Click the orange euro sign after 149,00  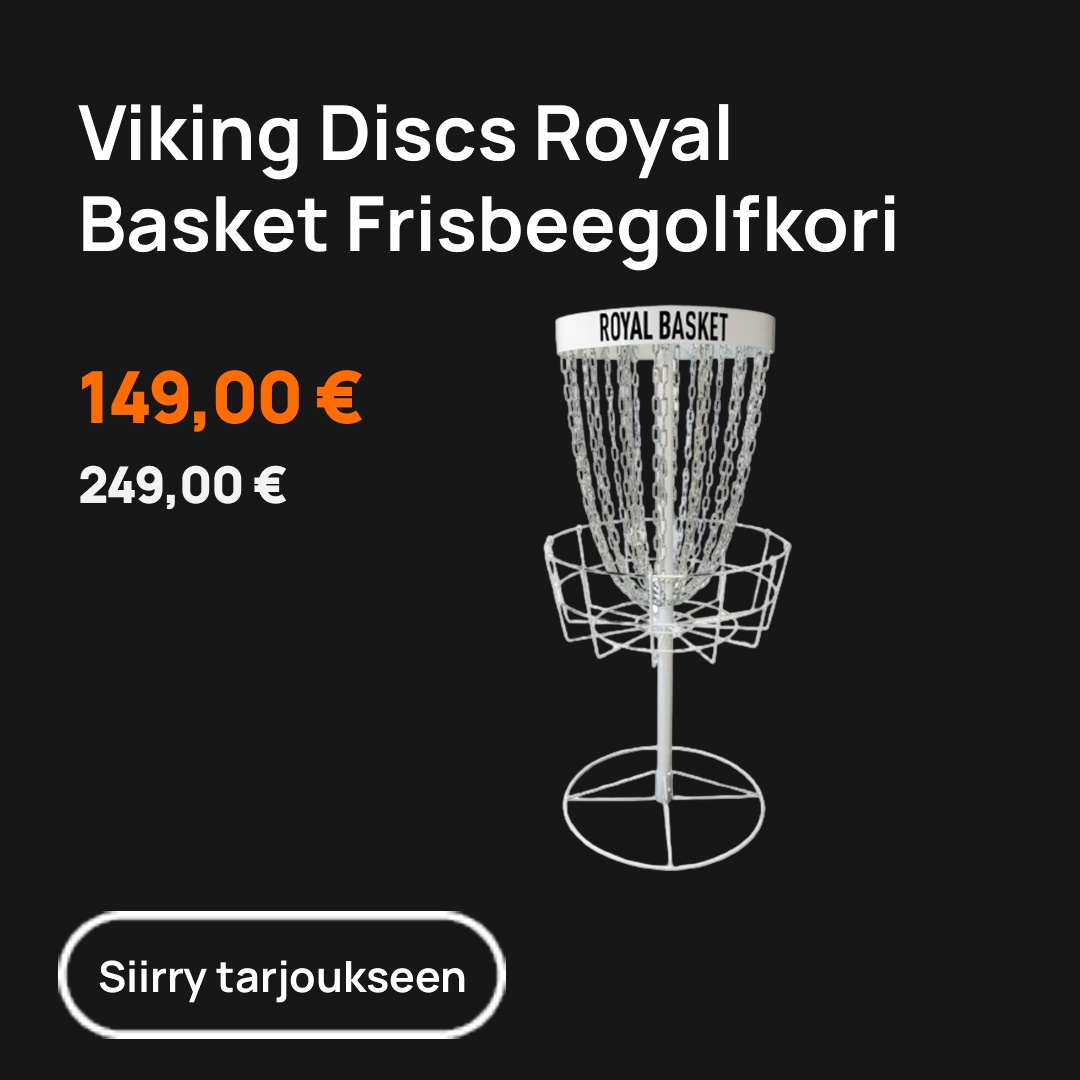click(339, 397)
